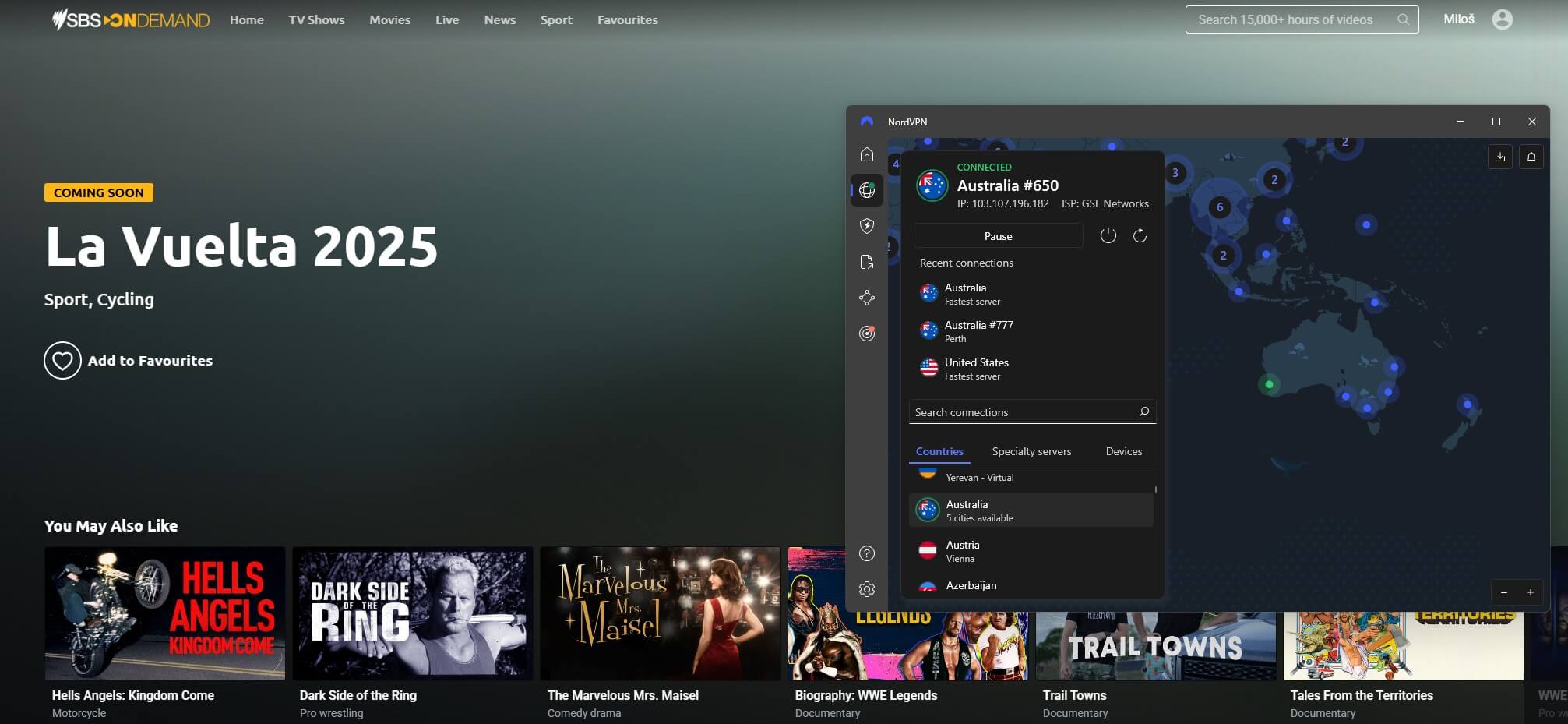Image resolution: width=1568 pixels, height=724 pixels.
Task: Select Australia 5 cities available row
Action: [x=1031, y=510]
